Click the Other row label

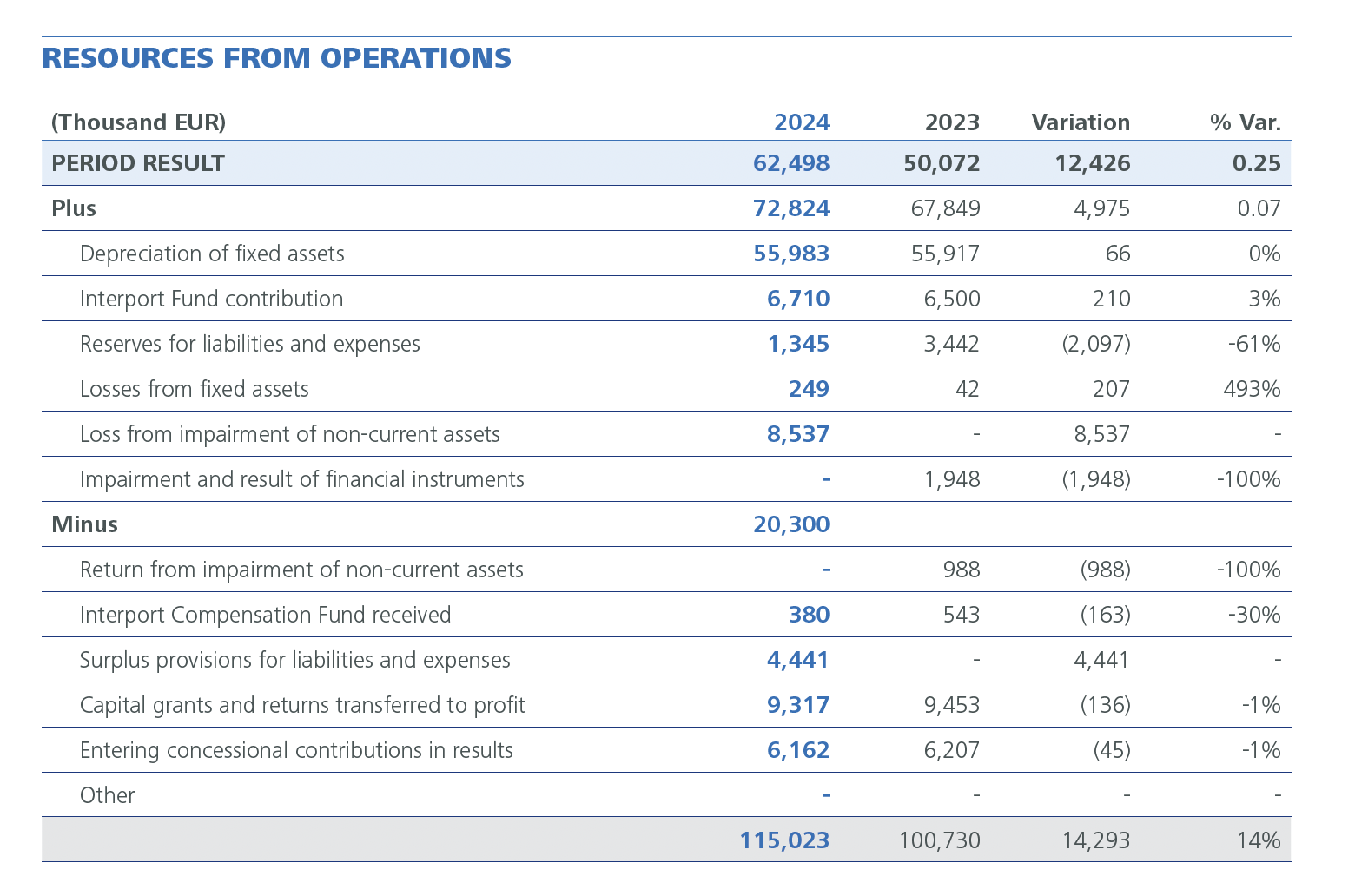[x=107, y=795]
